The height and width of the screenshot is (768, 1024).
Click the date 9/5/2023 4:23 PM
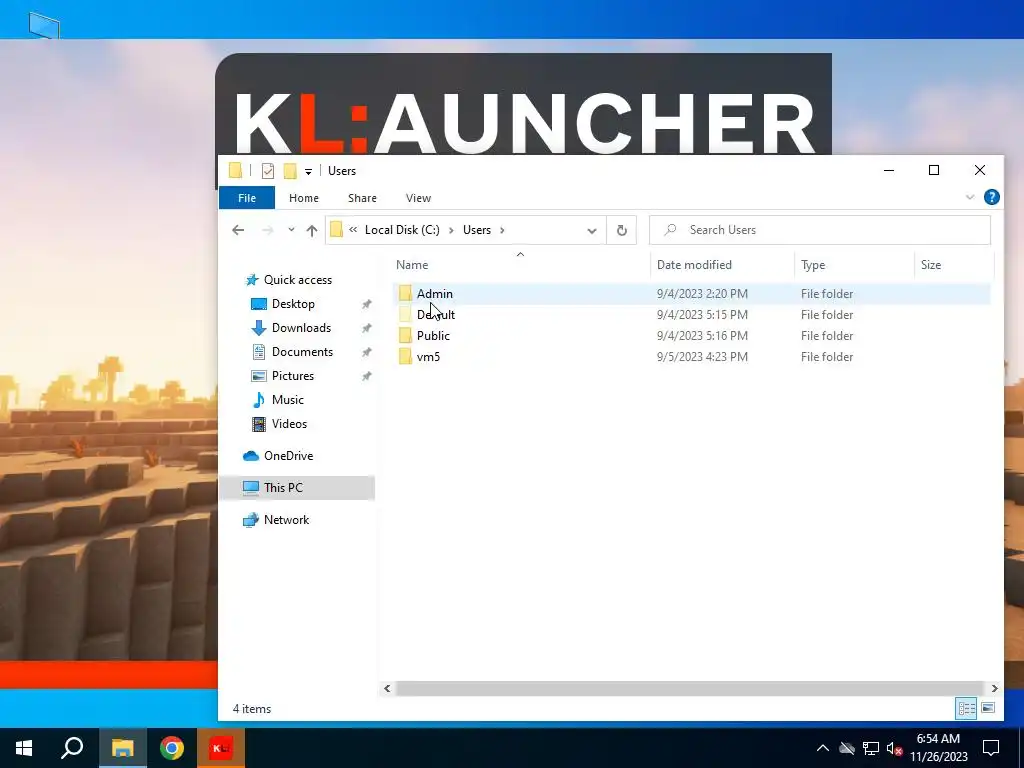point(702,357)
